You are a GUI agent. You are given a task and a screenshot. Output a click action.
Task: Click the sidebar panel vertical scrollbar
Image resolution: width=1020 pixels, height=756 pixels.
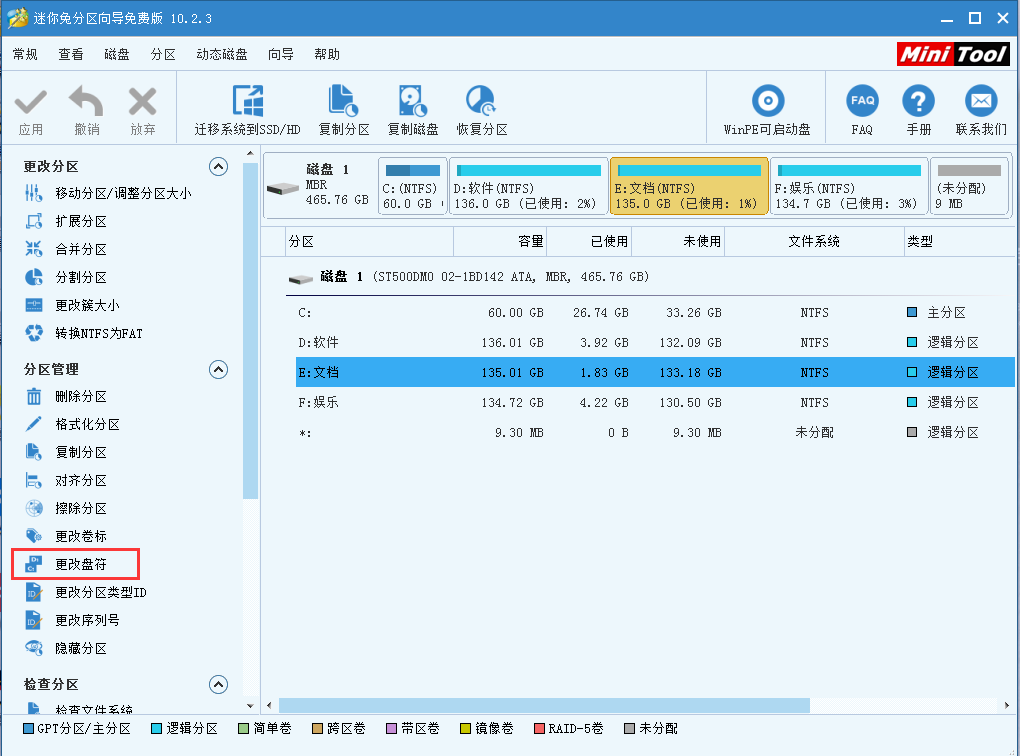pyautogui.click(x=250, y=331)
